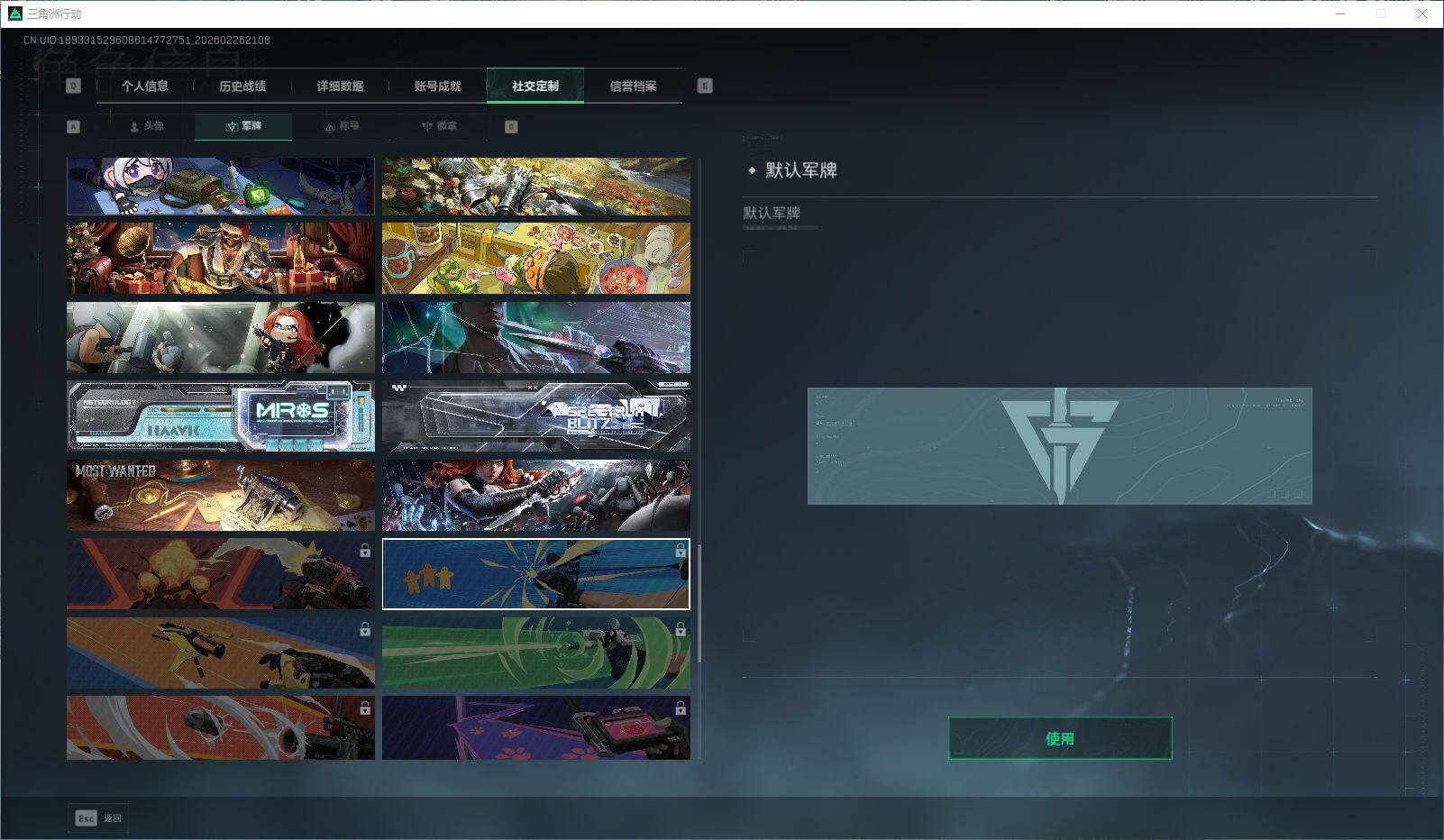Click lock icon on orange-stripe yellow gun tag
This screenshot has height=840, width=1444.
point(365,629)
